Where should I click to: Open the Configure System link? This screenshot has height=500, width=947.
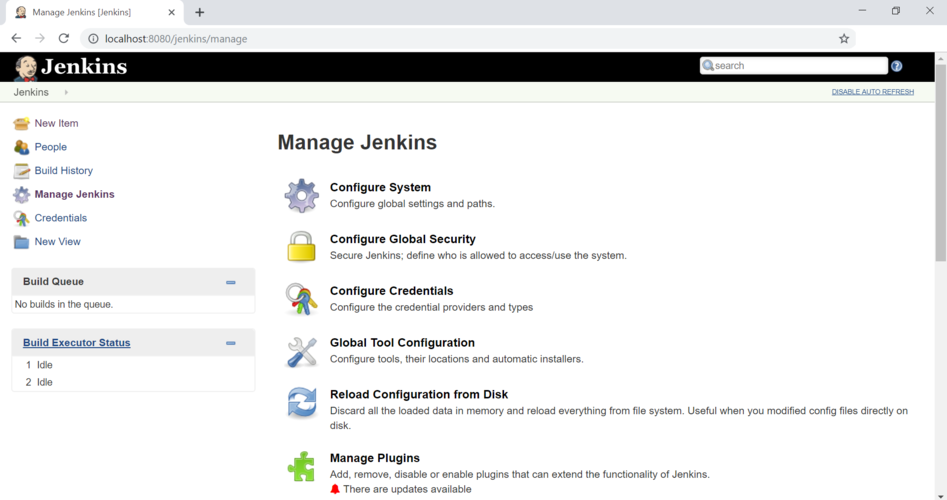point(380,187)
